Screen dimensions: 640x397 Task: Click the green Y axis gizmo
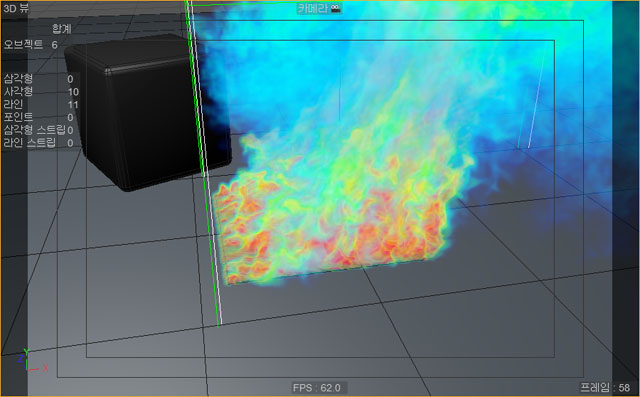click(x=26, y=351)
